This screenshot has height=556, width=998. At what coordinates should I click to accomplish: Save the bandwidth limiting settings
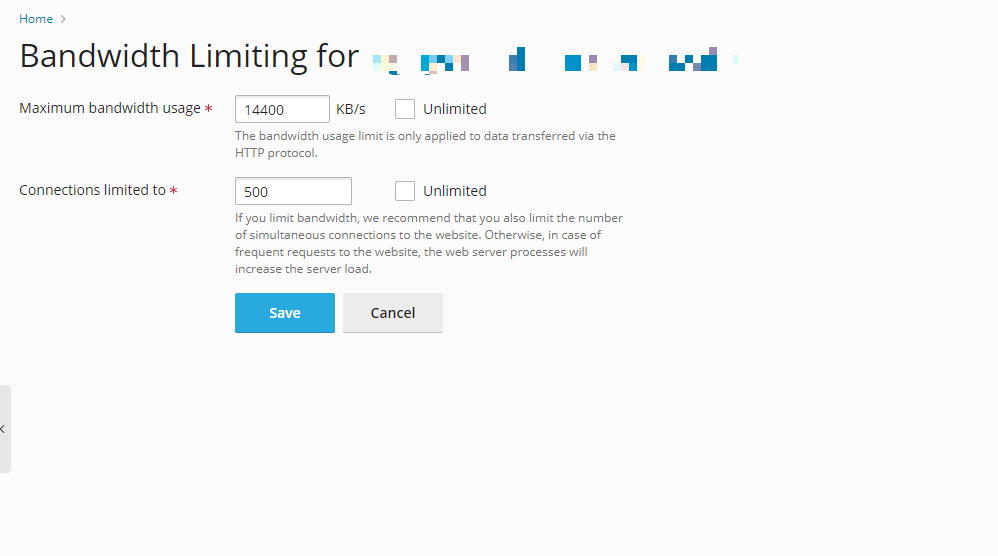click(x=285, y=313)
